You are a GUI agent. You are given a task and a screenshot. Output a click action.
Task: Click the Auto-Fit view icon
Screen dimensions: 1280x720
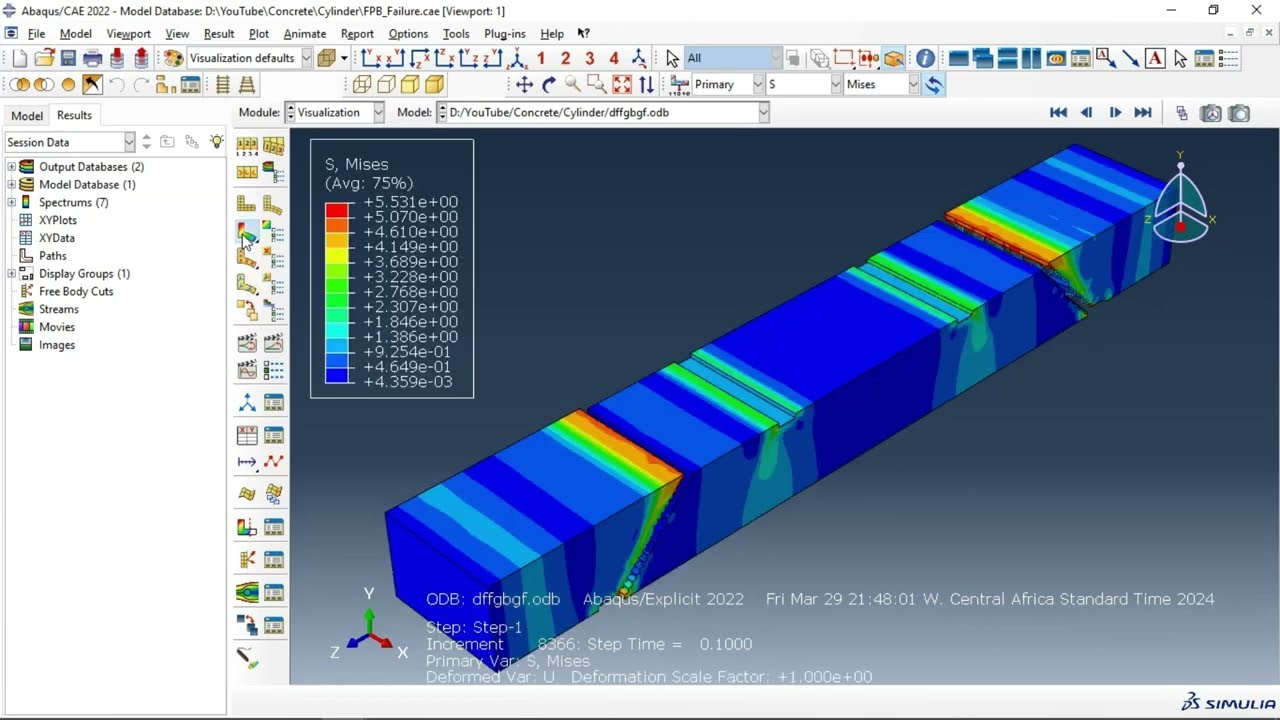[x=622, y=85]
